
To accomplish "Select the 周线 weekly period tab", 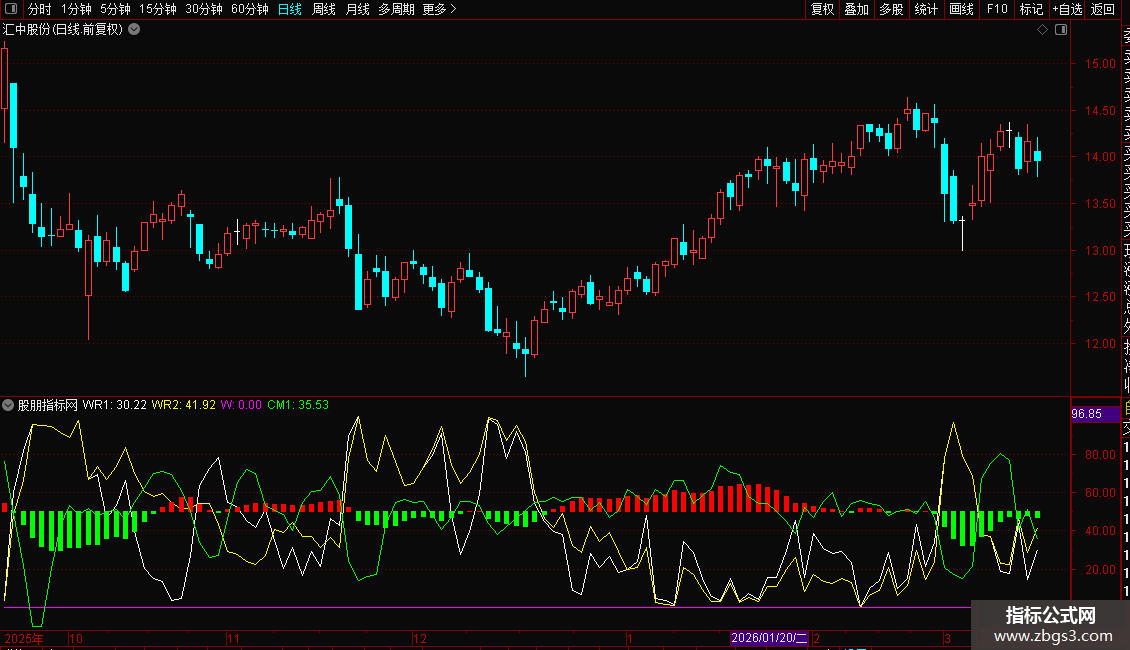I will [324, 10].
